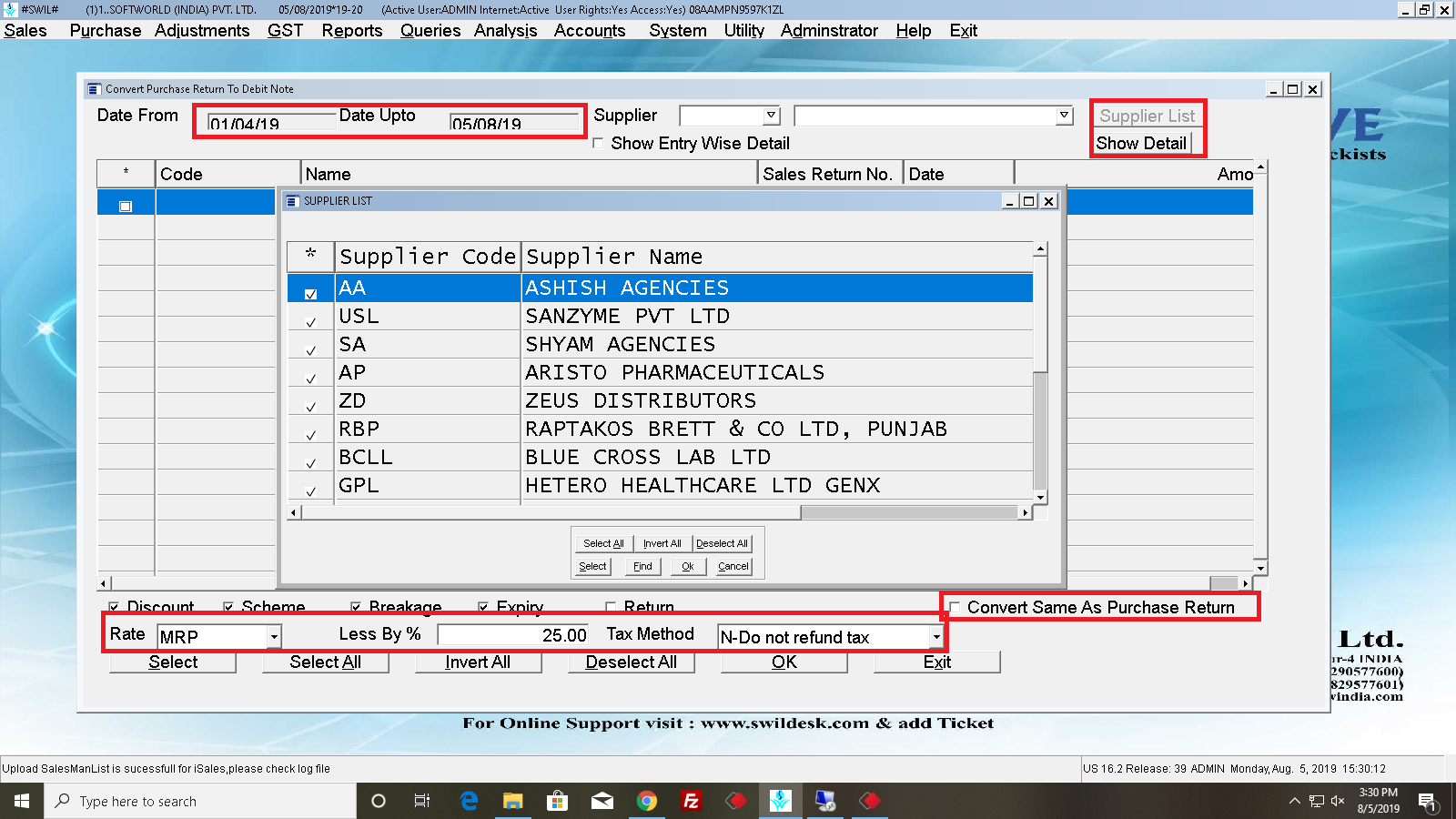Open the rightmost red diamond taskbar app
The image size is (1456, 819).
pyautogui.click(x=870, y=801)
